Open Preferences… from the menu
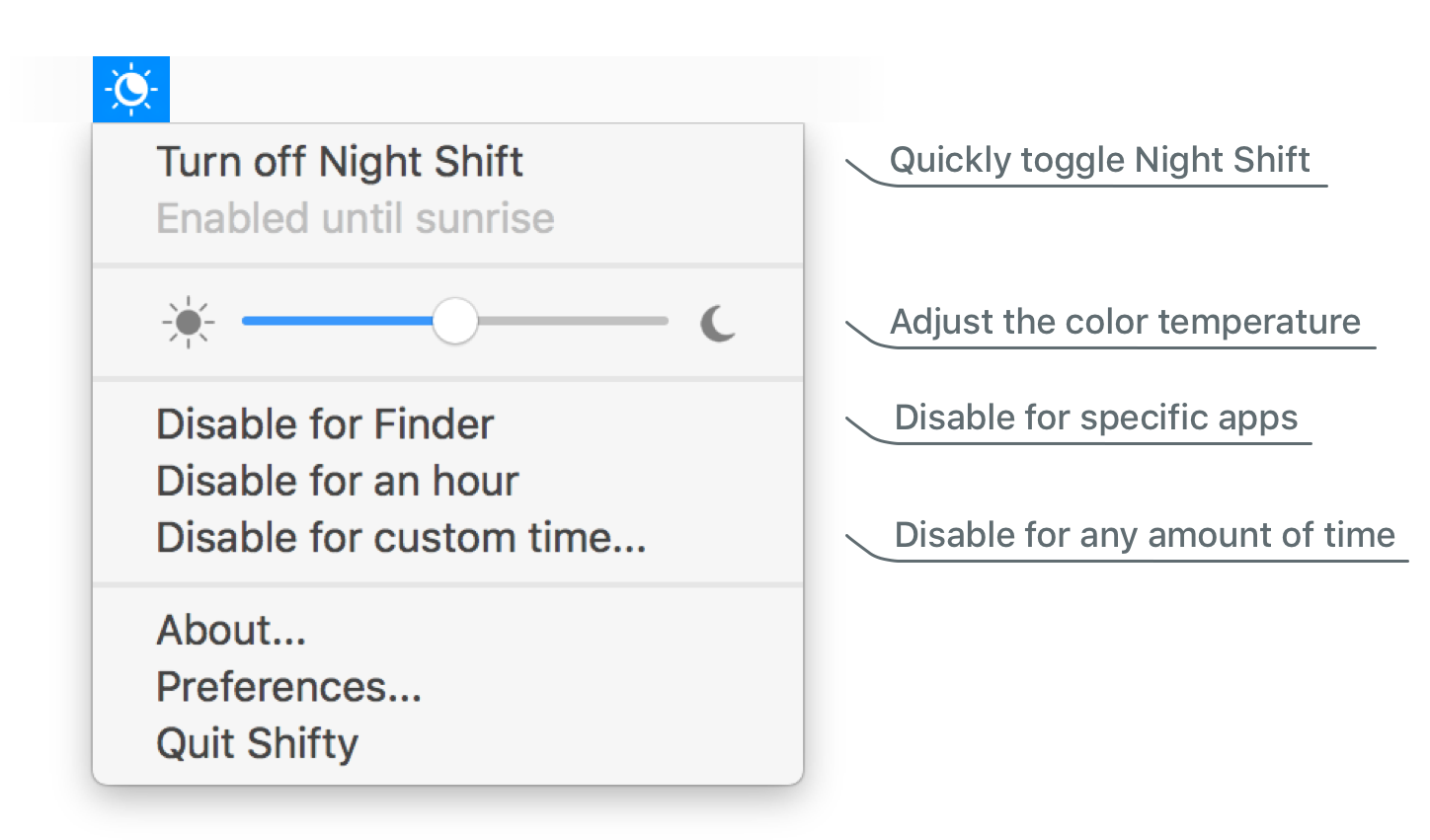The height and width of the screenshot is (840, 1430). 288,687
